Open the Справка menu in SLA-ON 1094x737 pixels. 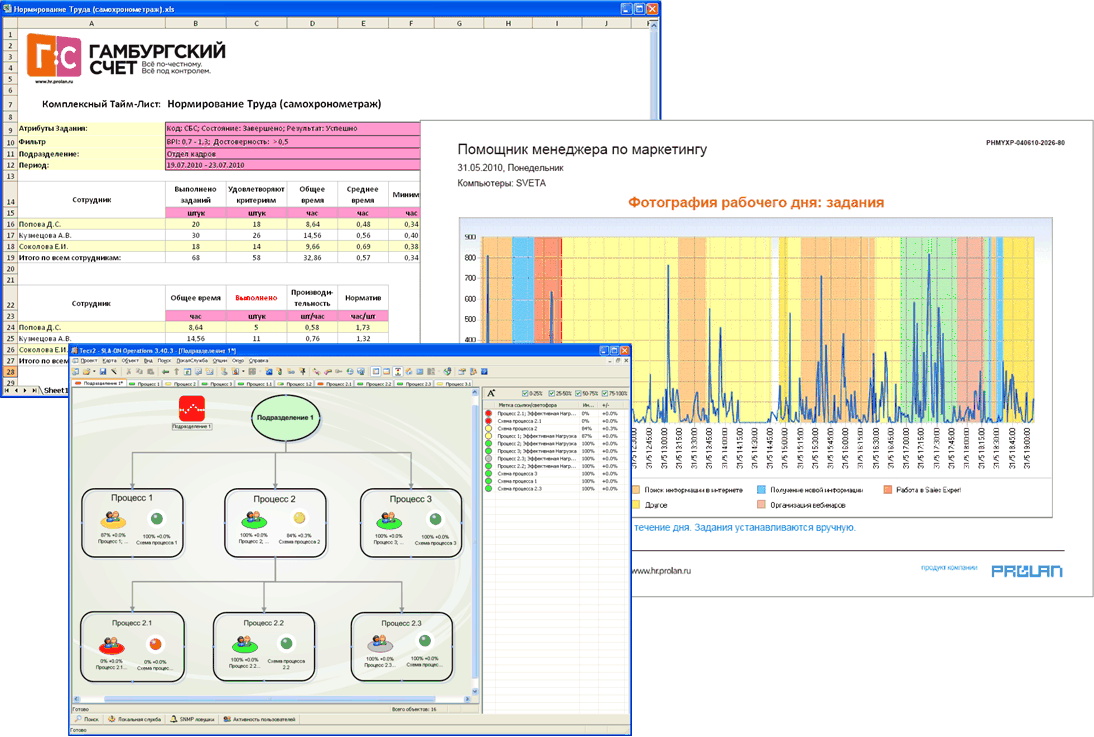pyautogui.click(x=259, y=361)
